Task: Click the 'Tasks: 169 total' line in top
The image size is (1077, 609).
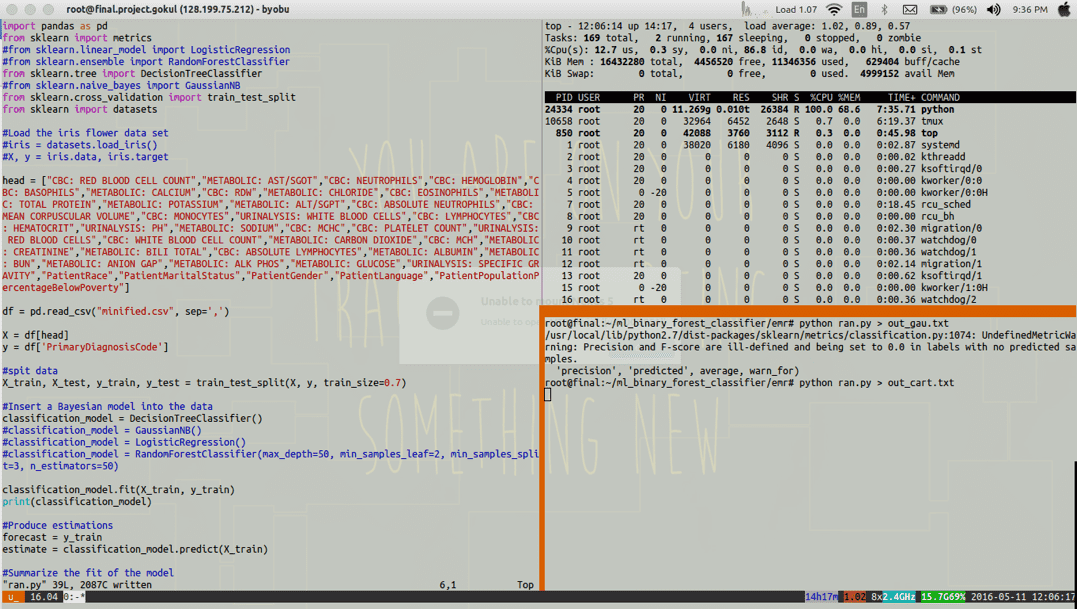Action: point(733,38)
